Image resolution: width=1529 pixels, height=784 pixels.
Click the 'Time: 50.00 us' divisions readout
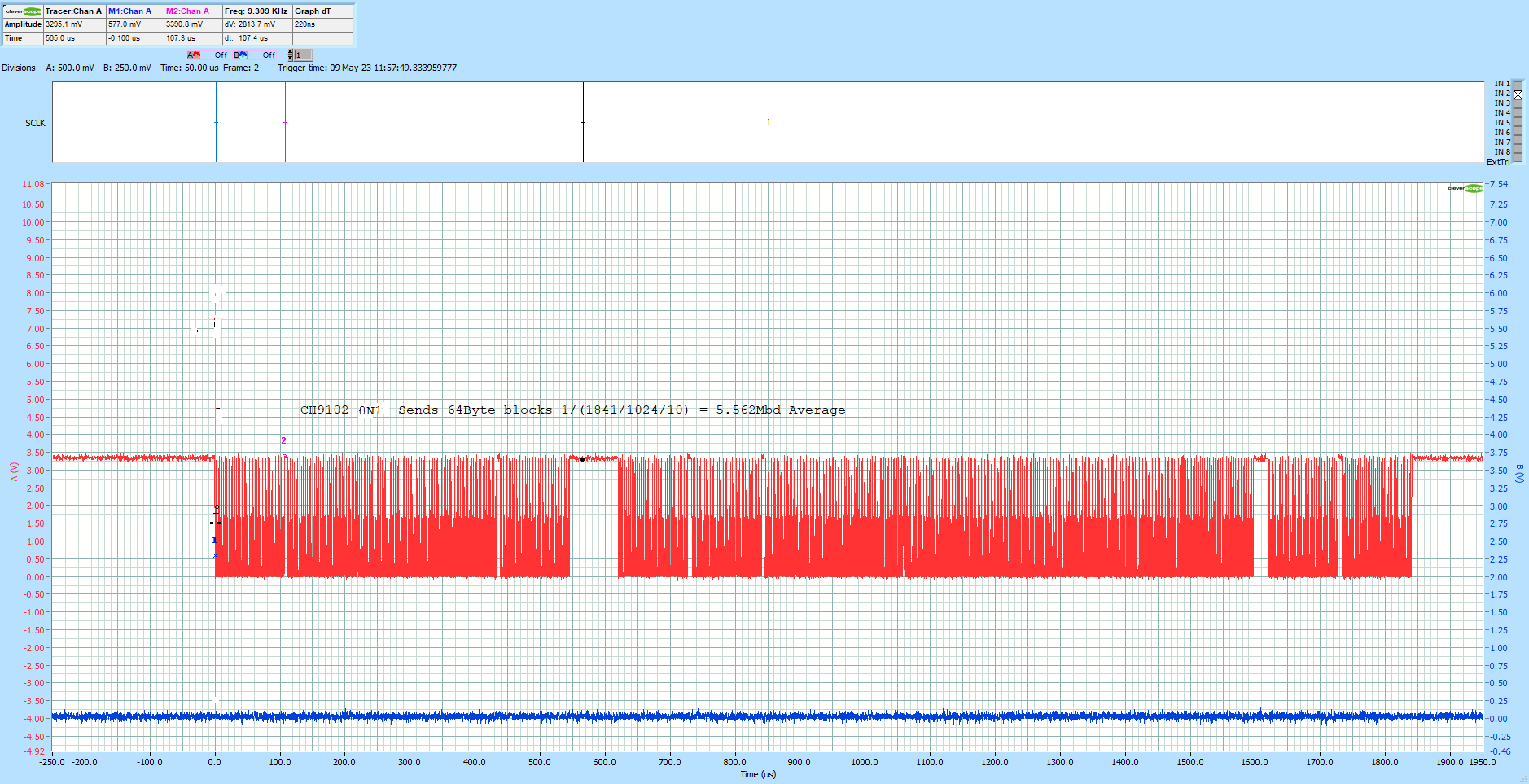(190, 68)
